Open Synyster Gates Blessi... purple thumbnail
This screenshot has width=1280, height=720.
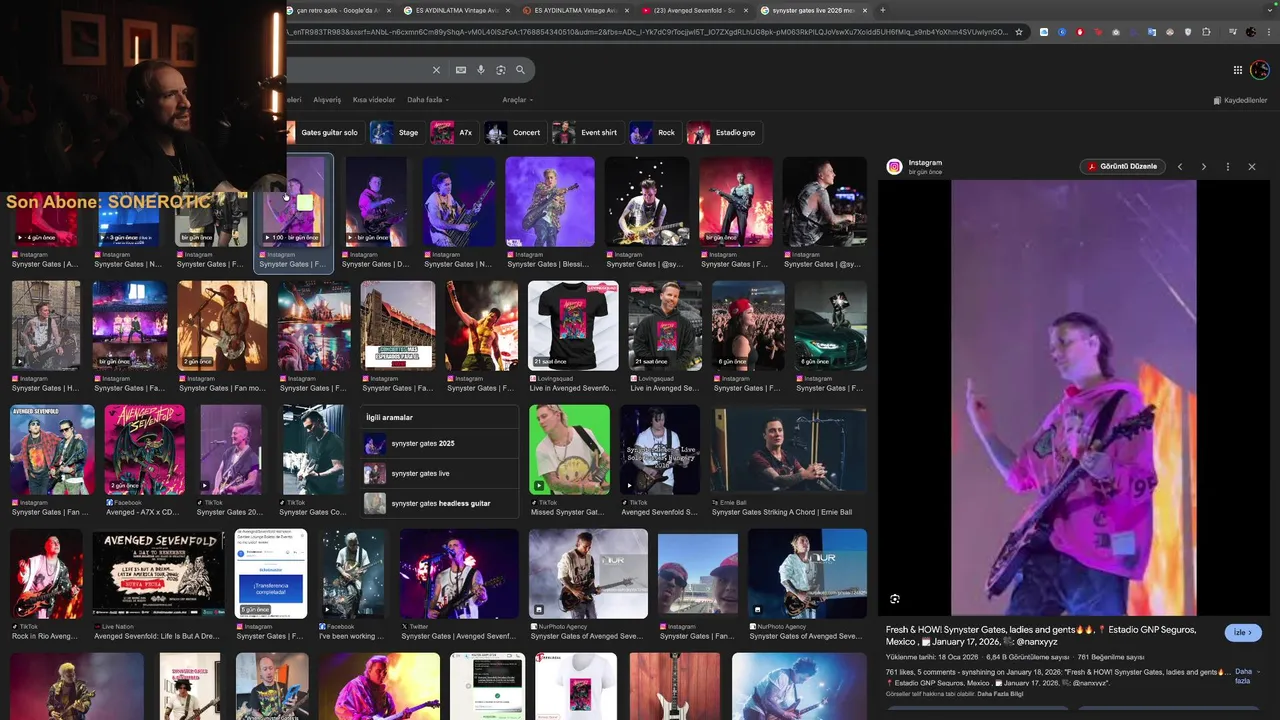pyautogui.click(x=549, y=202)
